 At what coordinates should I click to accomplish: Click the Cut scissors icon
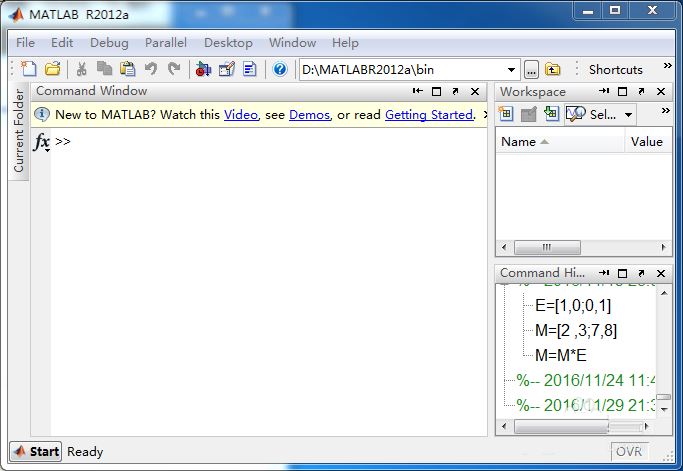pyautogui.click(x=81, y=69)
